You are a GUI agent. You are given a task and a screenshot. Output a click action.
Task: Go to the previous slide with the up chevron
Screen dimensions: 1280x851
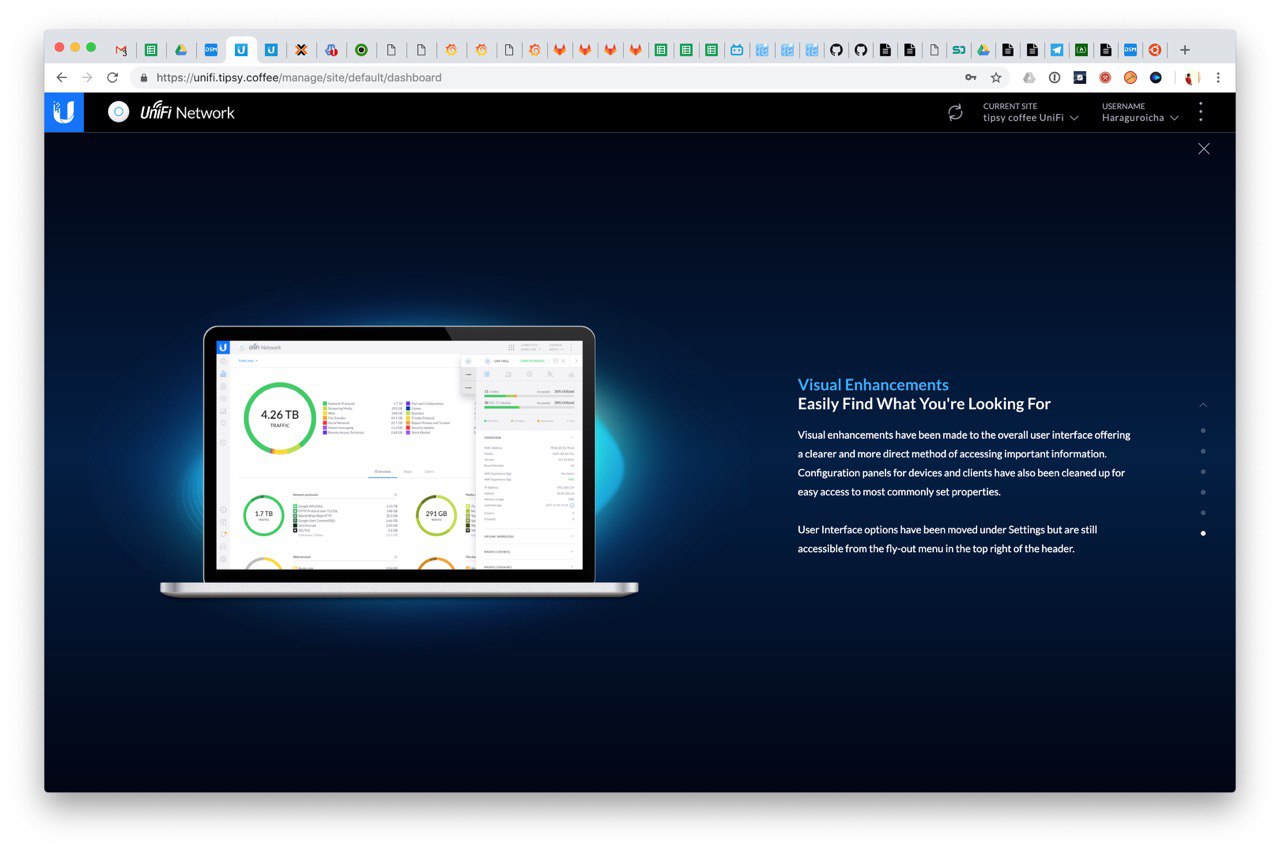pyautogui.click(x=1203, y=405)
